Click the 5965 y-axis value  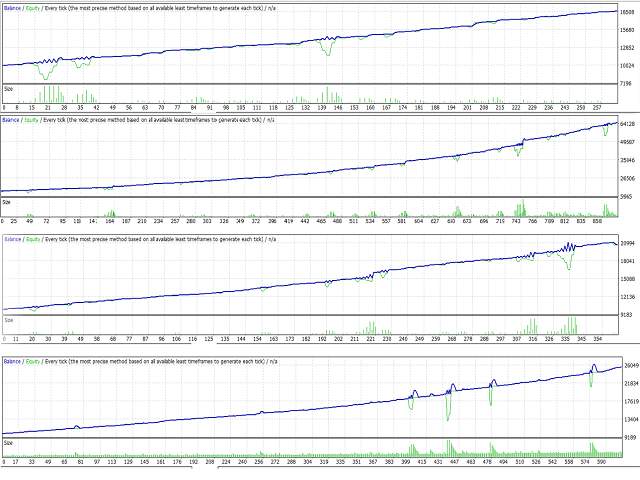[626, 196]
